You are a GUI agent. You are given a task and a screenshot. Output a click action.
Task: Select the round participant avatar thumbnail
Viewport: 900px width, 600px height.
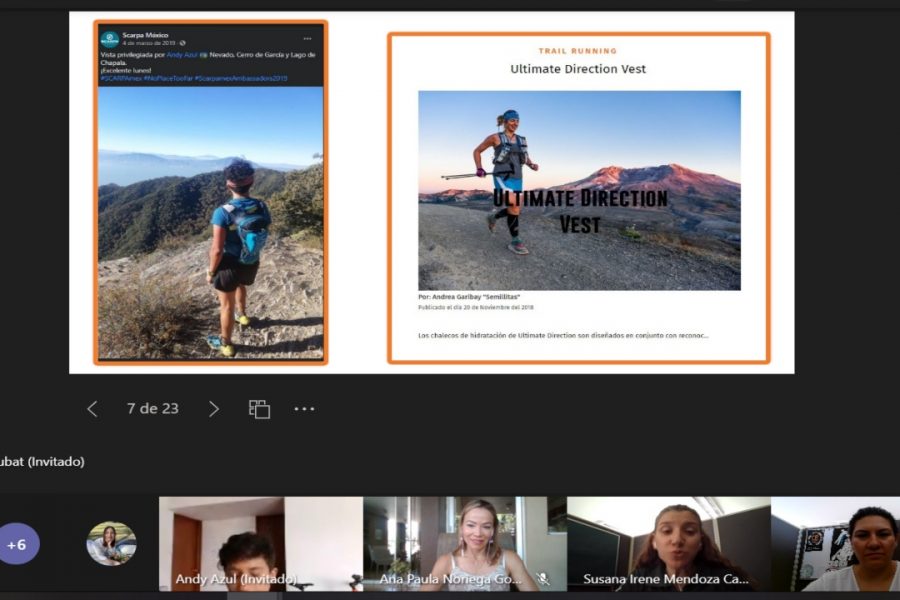click(111, 543)
